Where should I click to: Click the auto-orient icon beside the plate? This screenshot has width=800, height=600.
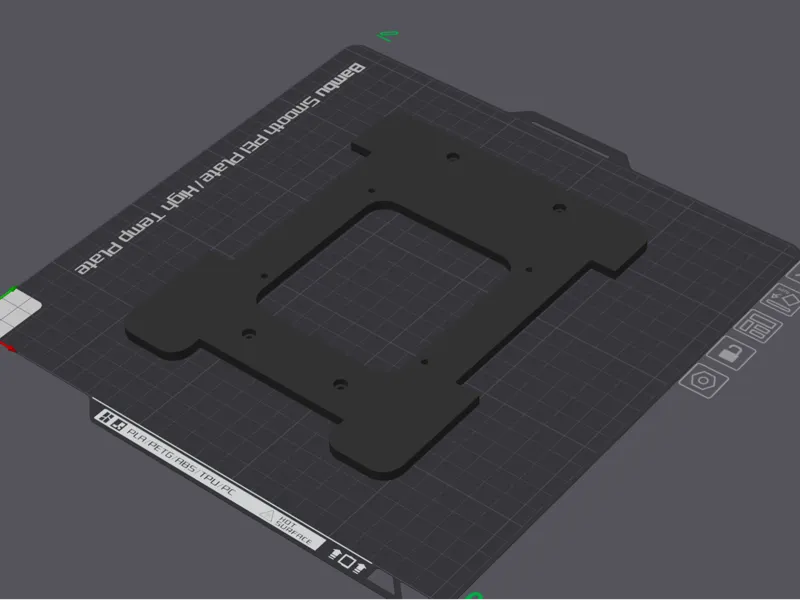(x=782, y=299)
